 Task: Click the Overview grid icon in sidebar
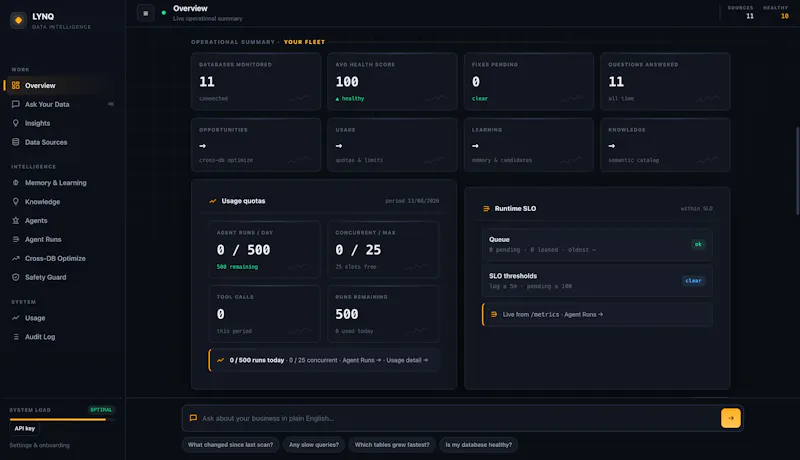pos(16,85)
